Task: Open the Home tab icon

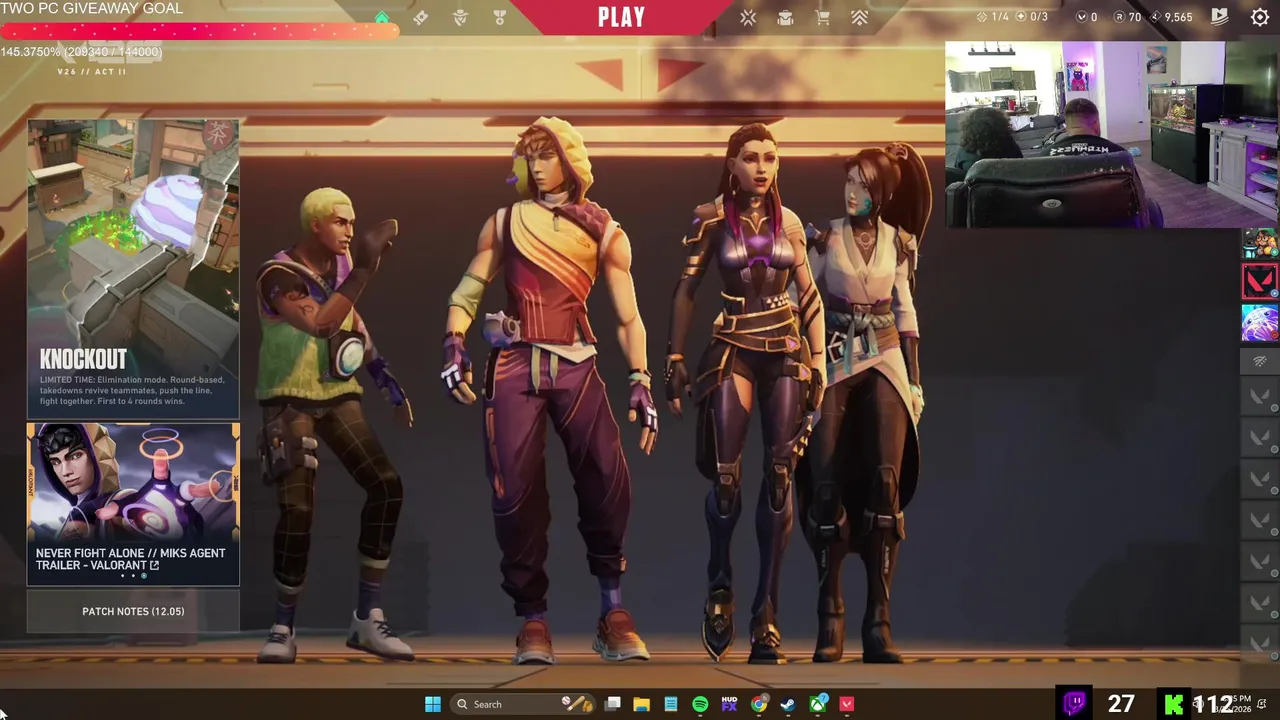Action: [382, 18]
